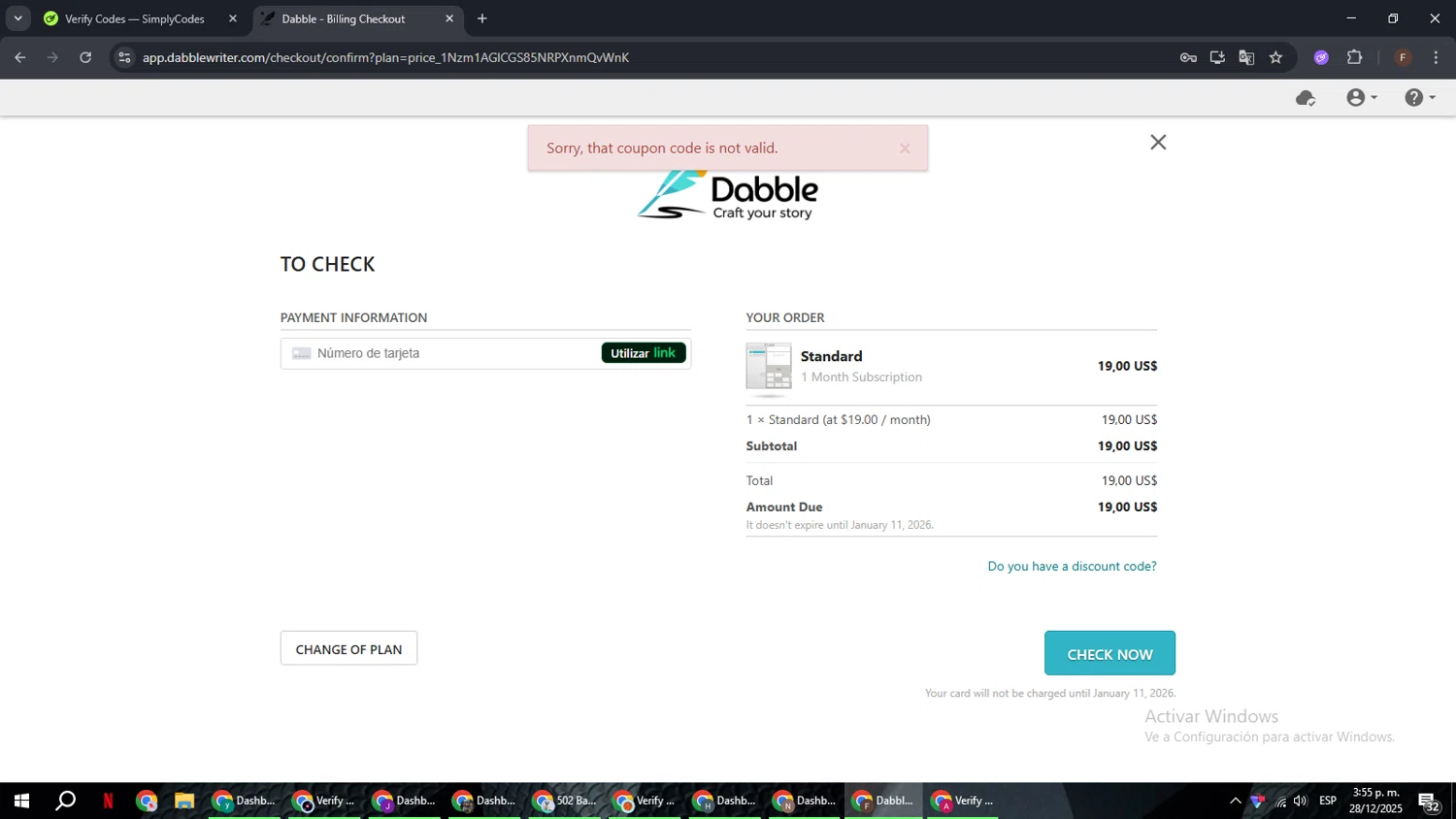This screenshot has width=1456, height=819.
Task: Bookmark this page with the star icon
Action: (1275, 58)
